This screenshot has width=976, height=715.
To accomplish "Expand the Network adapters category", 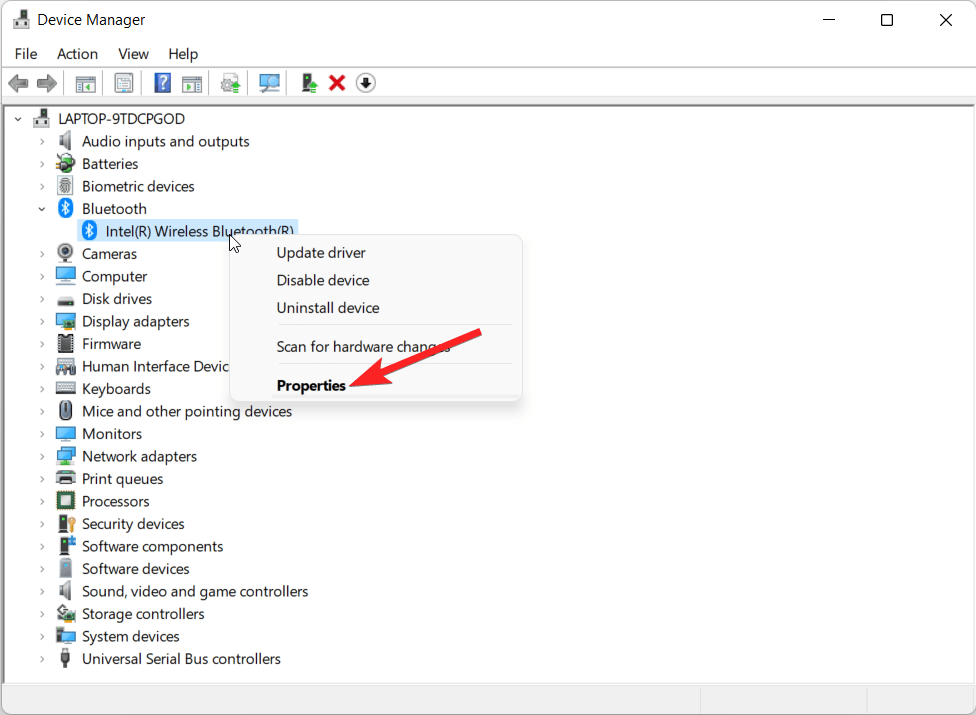I will click(42, 457).
